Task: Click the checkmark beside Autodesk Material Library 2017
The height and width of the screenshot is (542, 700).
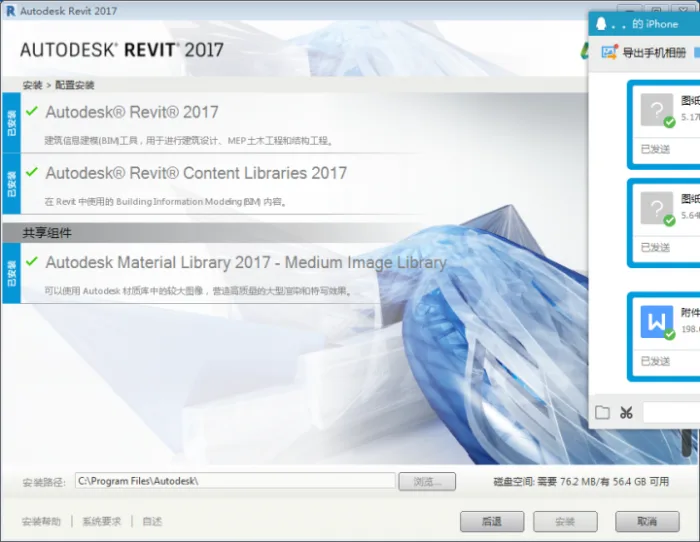Action: 32,261
